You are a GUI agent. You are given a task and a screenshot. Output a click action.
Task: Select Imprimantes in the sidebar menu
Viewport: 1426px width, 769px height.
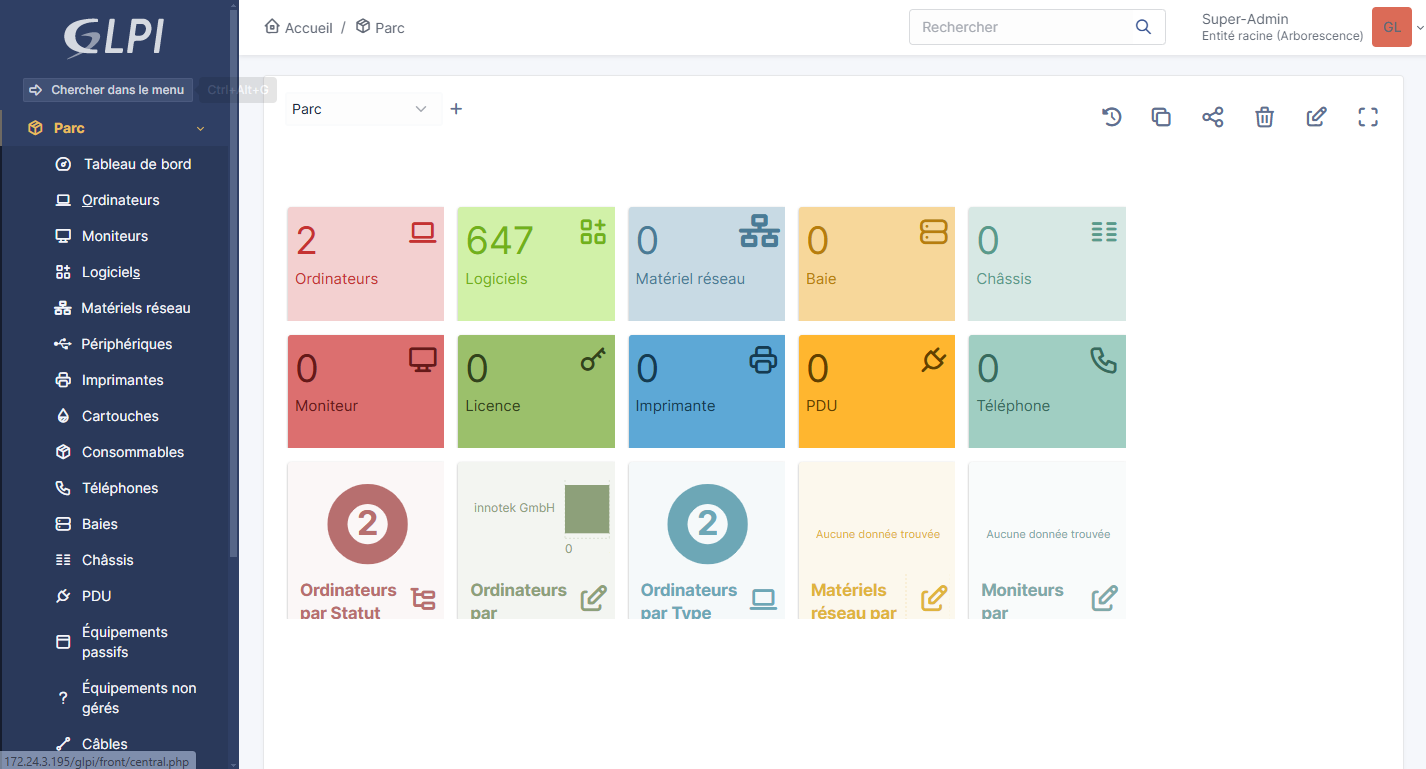click(122, 380)
